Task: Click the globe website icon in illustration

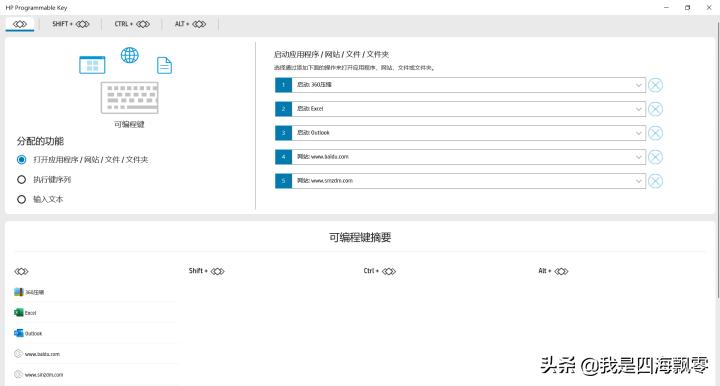Action: click(129, 55)
